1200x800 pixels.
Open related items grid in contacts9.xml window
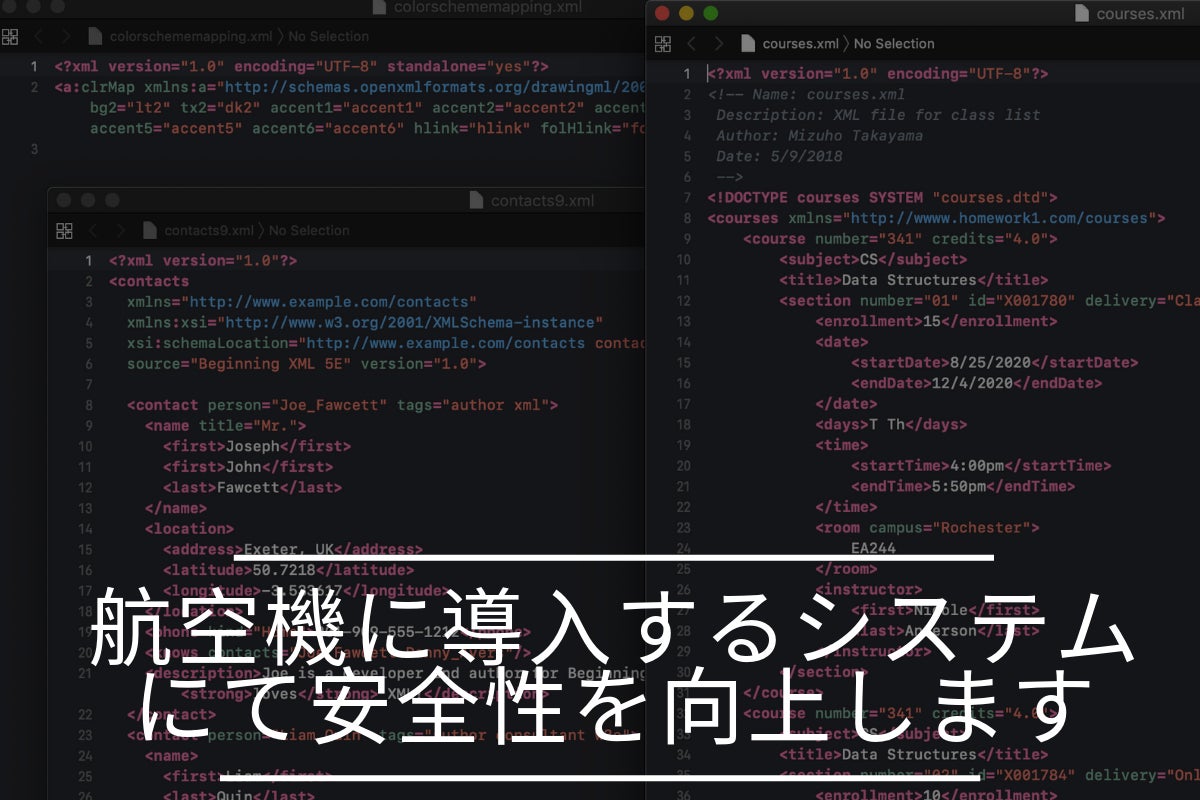[64, 231]
